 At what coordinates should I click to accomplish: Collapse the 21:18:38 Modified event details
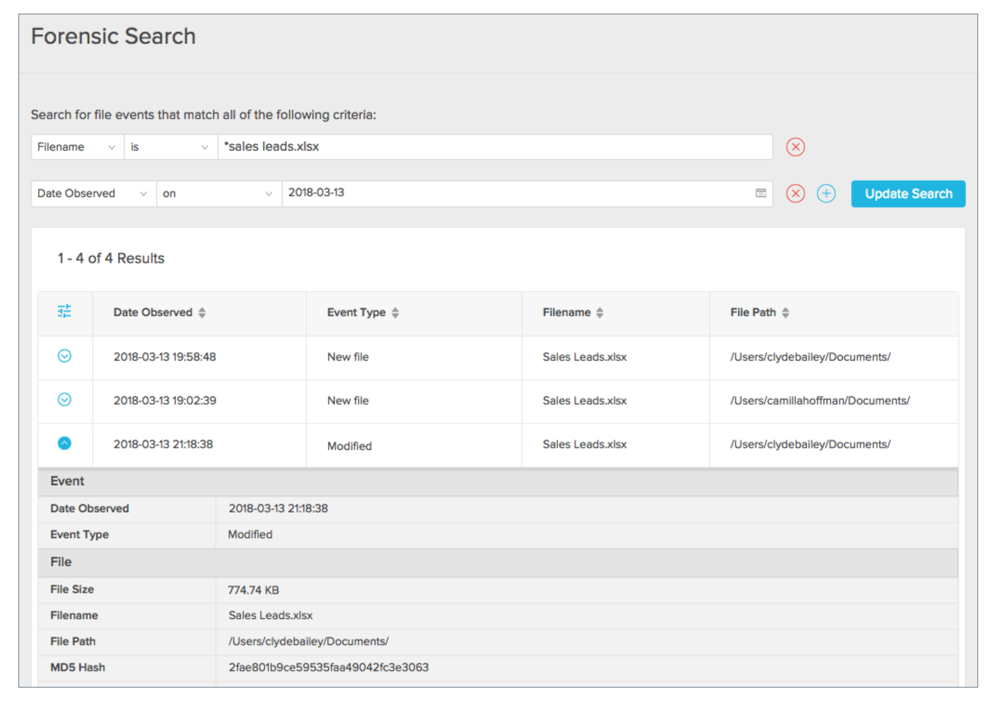(64, 443)
